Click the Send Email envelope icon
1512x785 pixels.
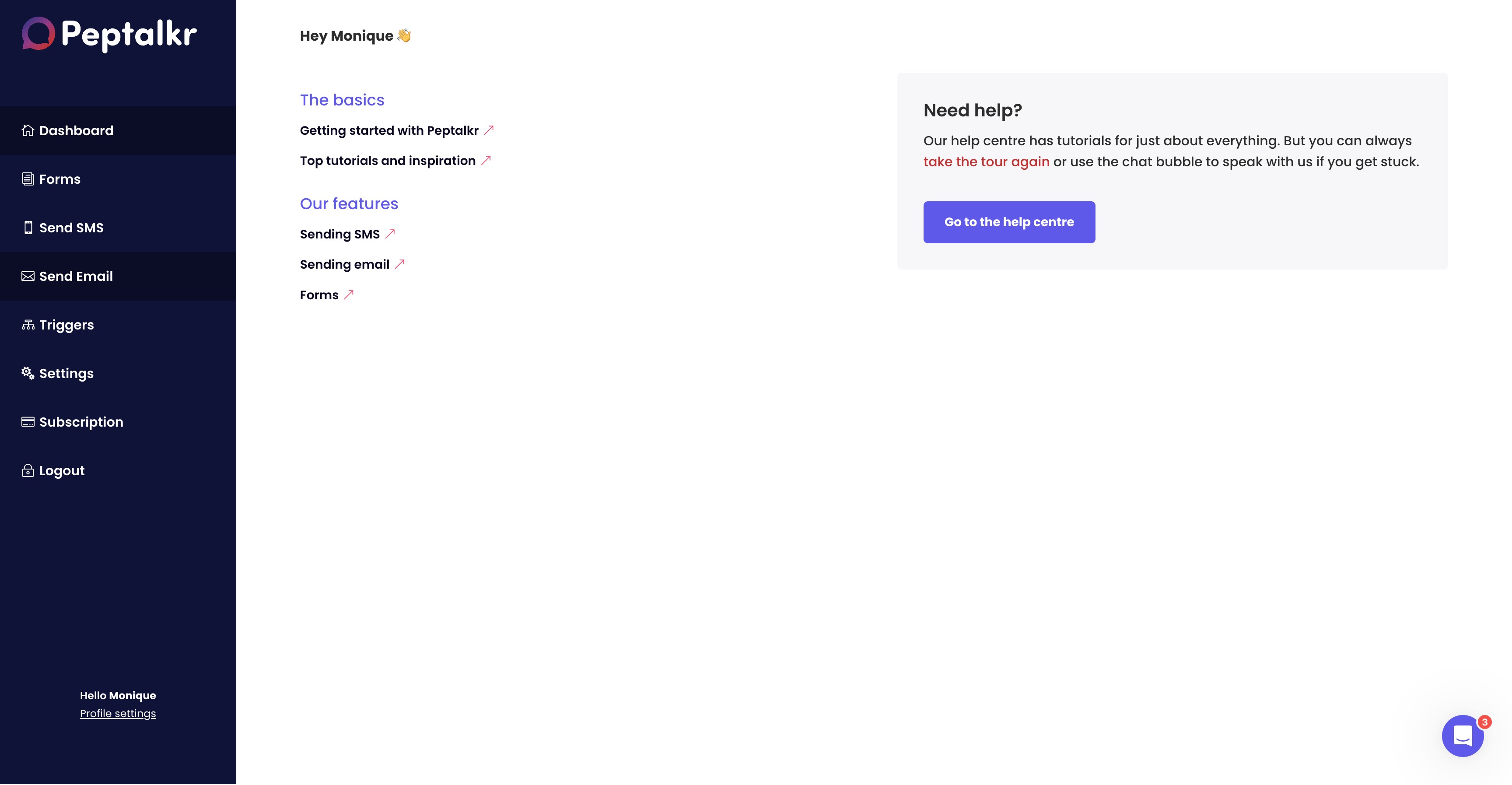click(x=28, y=277)
